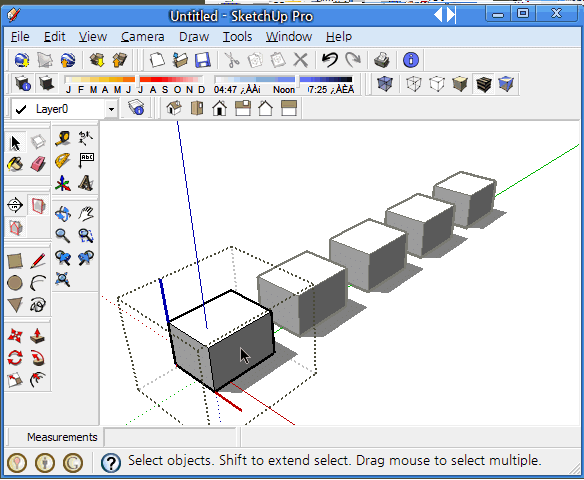Pick the Arc tool
584x480 pixels.
coord(38,283)
